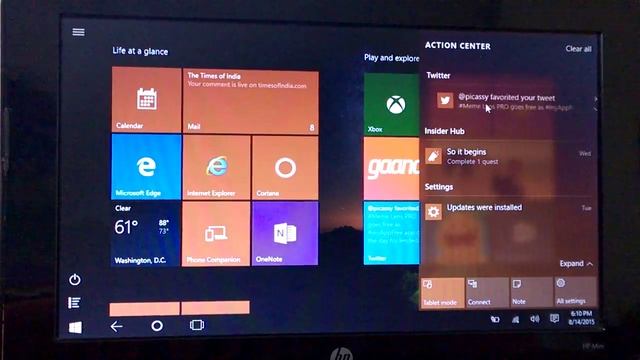The image size is (640, 360).
Task: Click the Windows Start button
Action: 75,327
